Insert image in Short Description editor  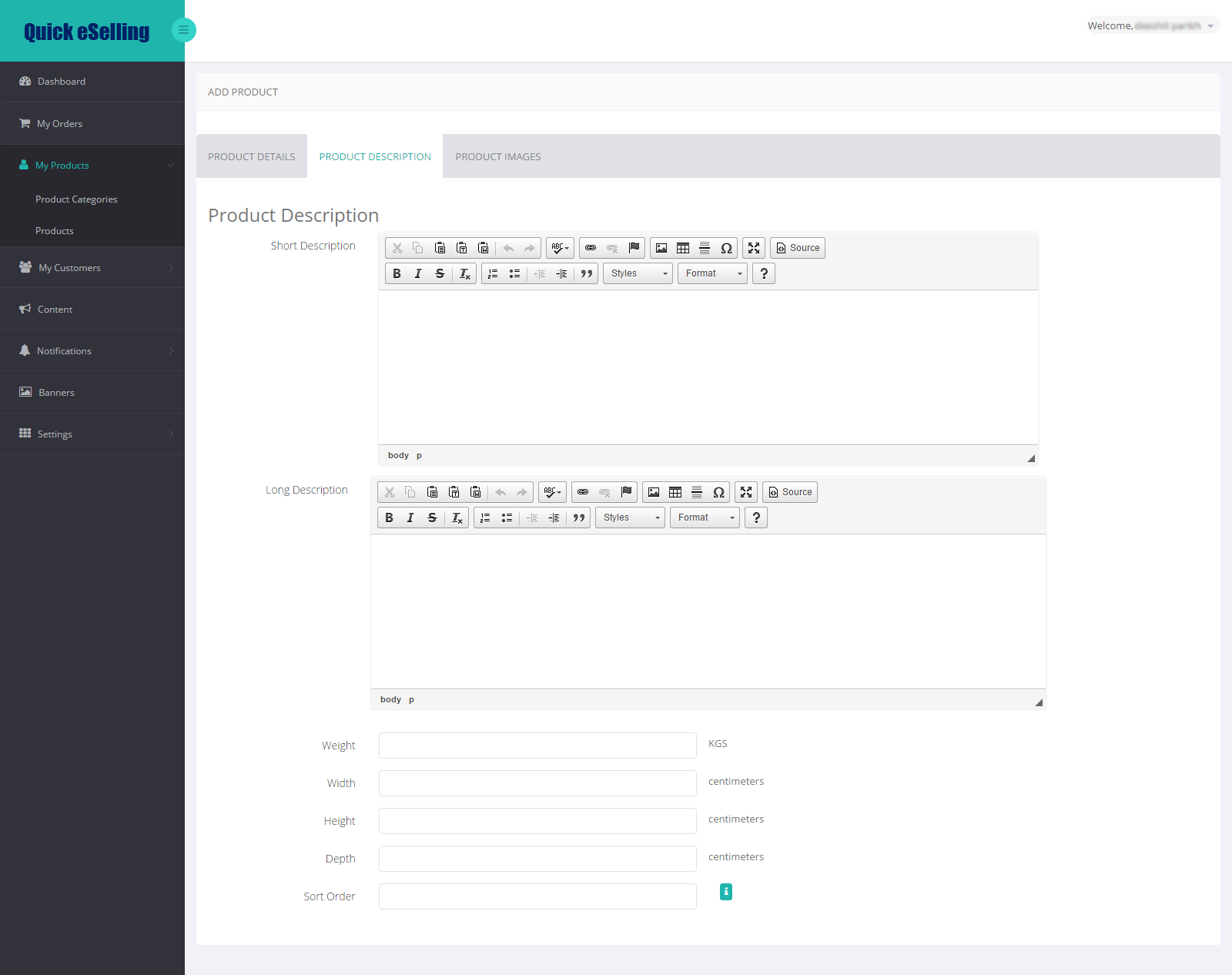coord(661,248)
